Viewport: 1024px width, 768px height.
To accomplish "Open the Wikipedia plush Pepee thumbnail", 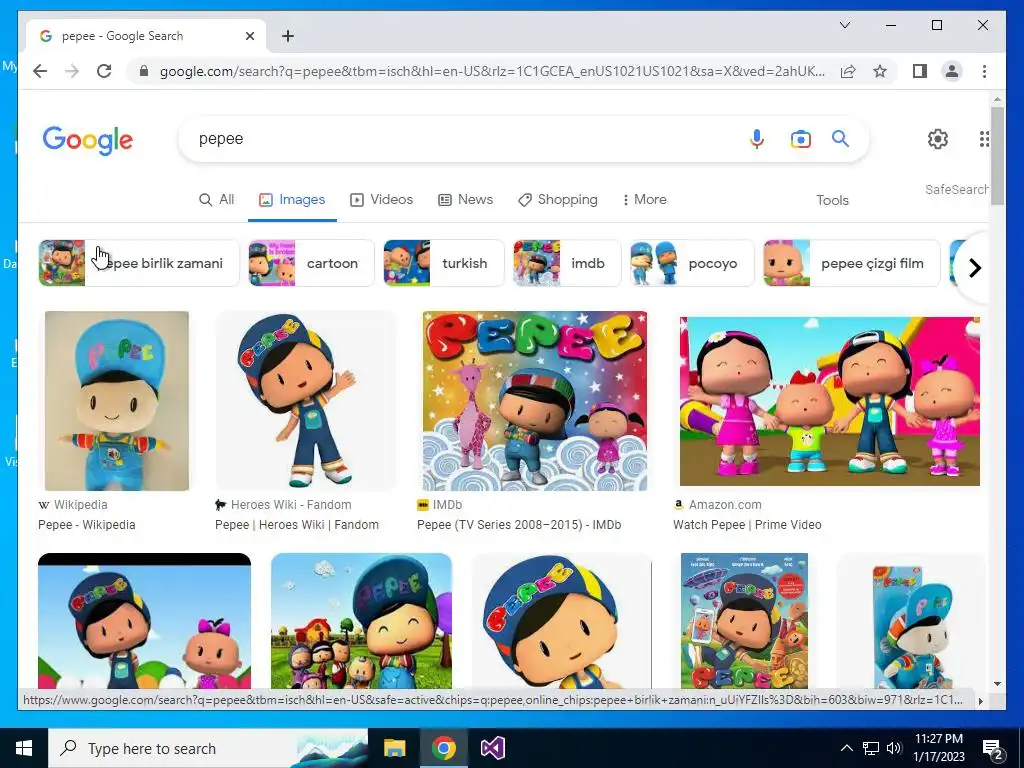I will click(x=116, y=401).
